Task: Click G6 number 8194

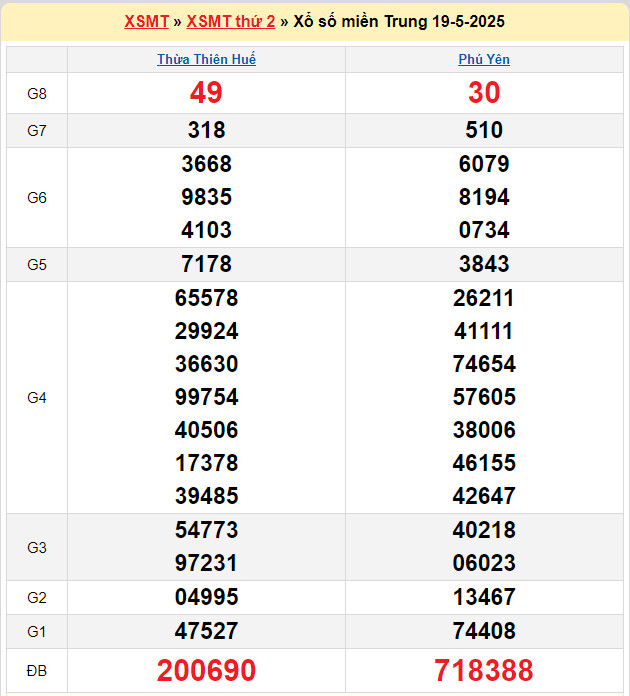Action: tap(484, 197)
